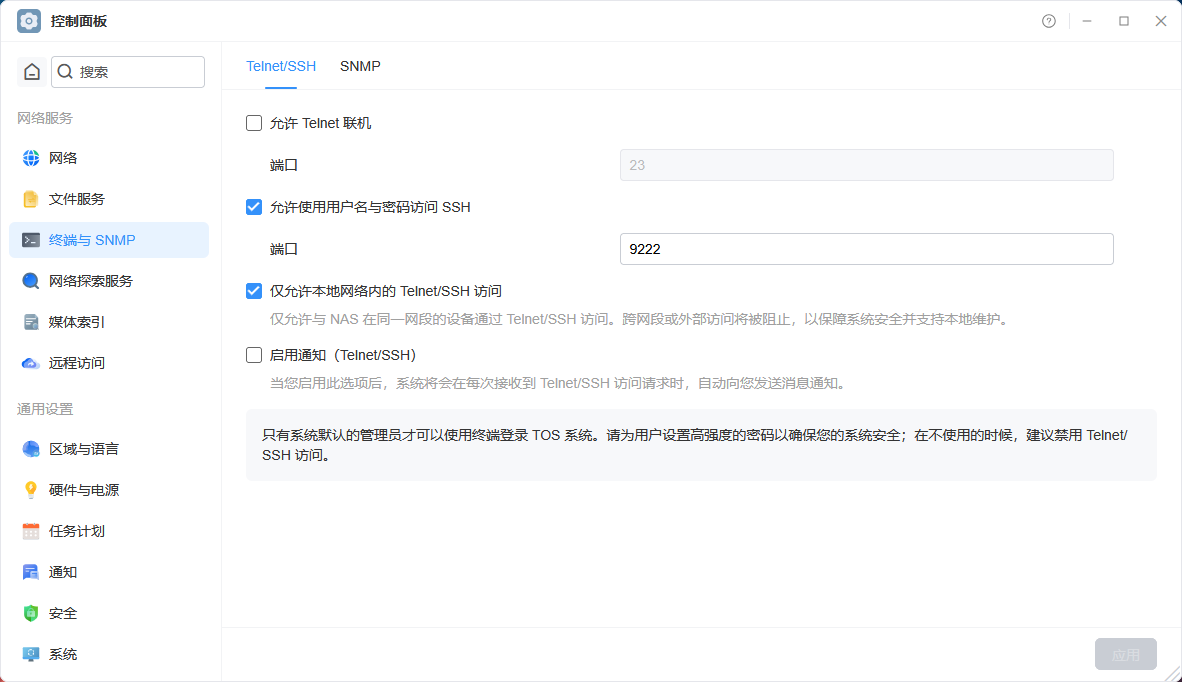
Task: Click the 应用 button
Action: pyautogui.click(x=1125, y=653)
